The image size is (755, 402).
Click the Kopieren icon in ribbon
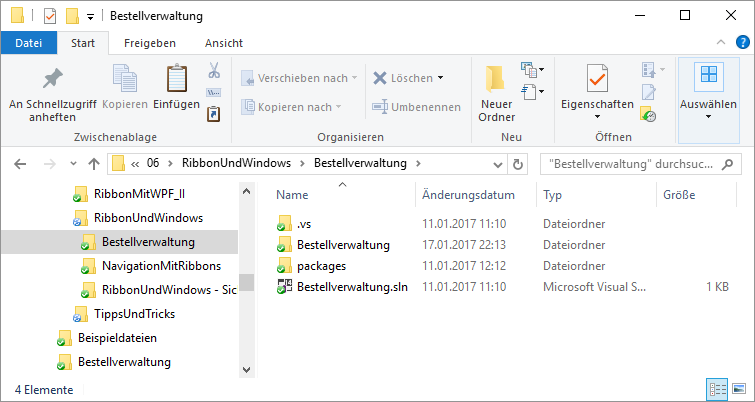click(125, 78)
